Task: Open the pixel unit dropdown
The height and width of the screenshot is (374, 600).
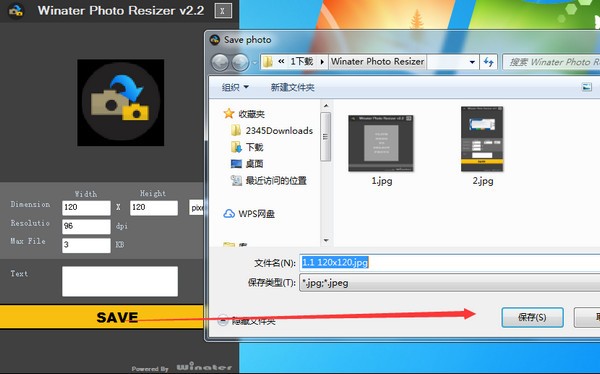Action: 197,208
